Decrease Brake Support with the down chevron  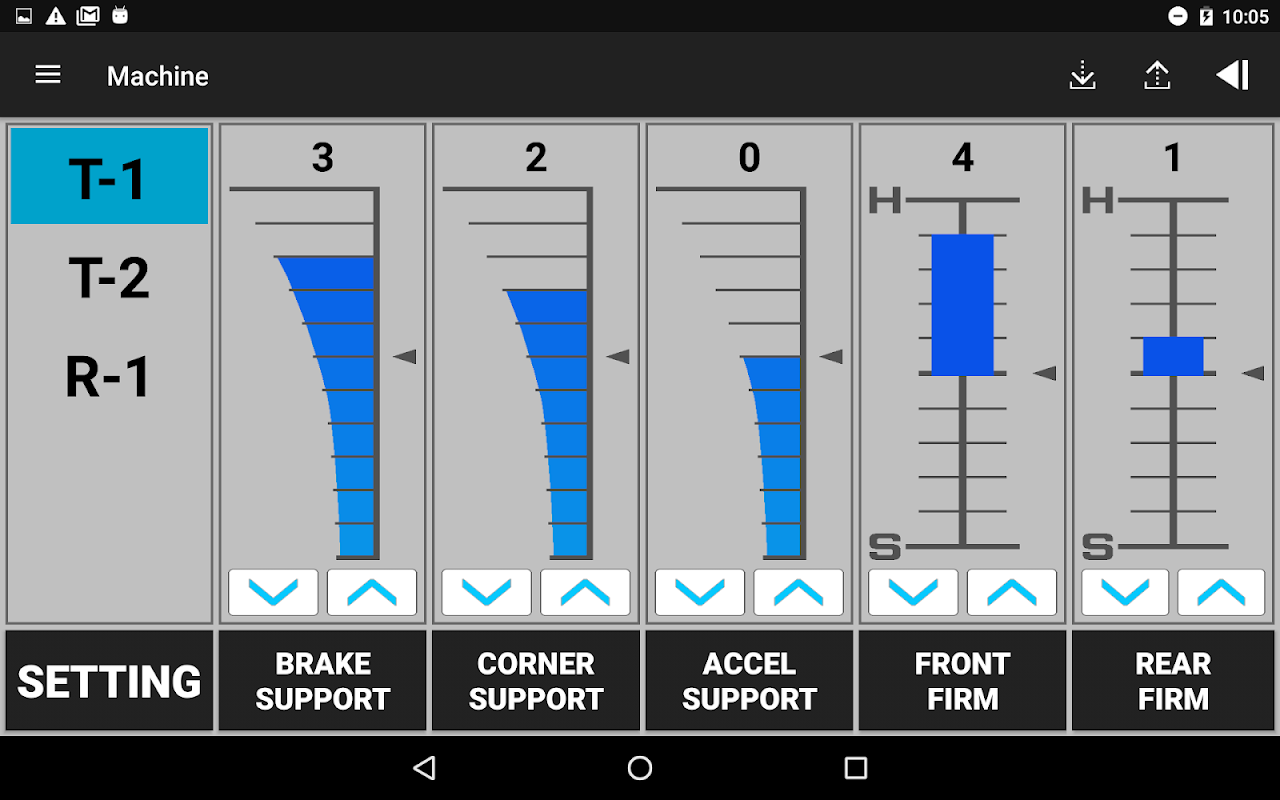[x=273, y=592]
